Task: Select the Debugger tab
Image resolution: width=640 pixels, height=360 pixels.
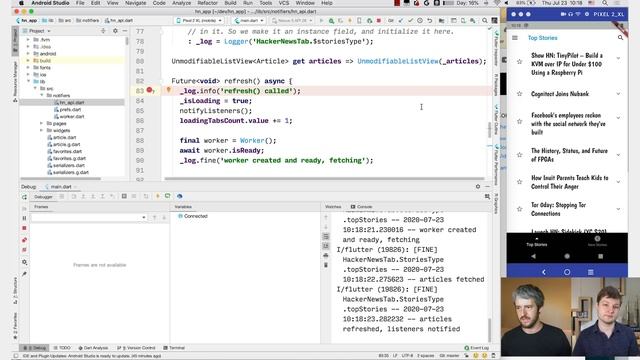Action: click(x=43, y=197)
